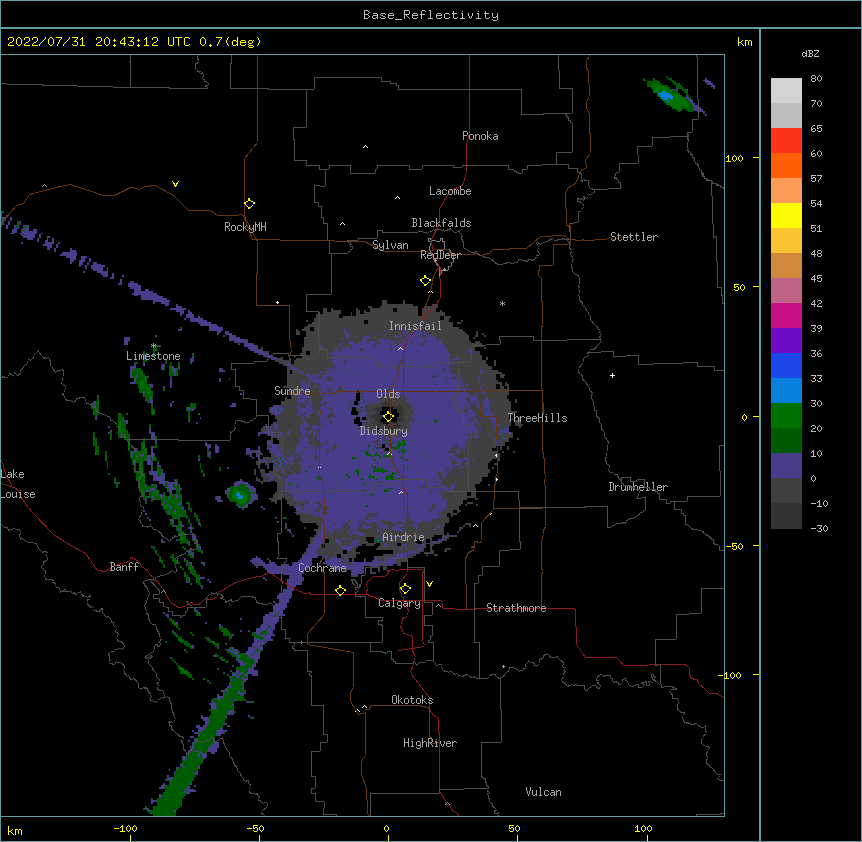Select the Vulcan map label
Screen dimensions: 862x842
point(543,792)
